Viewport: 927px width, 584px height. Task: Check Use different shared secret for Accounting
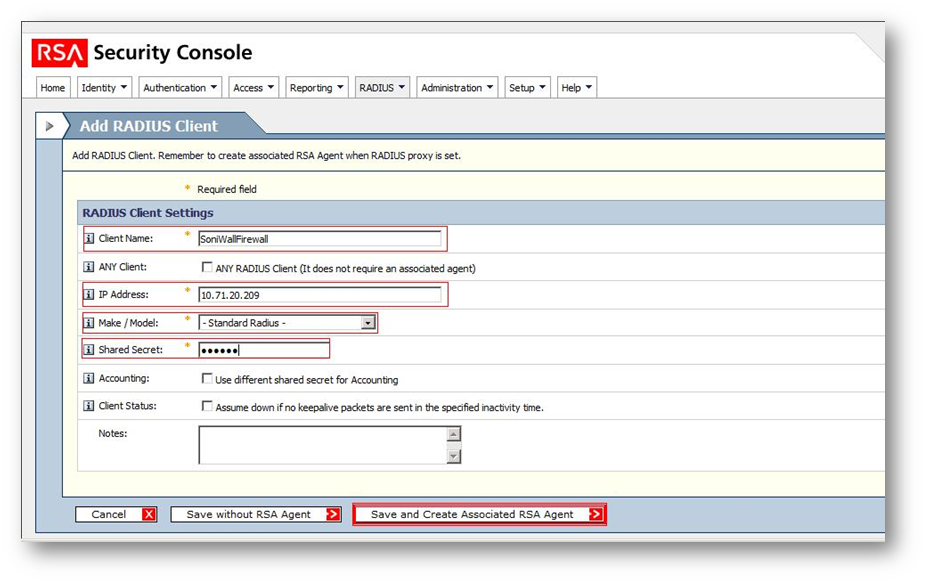207,378
